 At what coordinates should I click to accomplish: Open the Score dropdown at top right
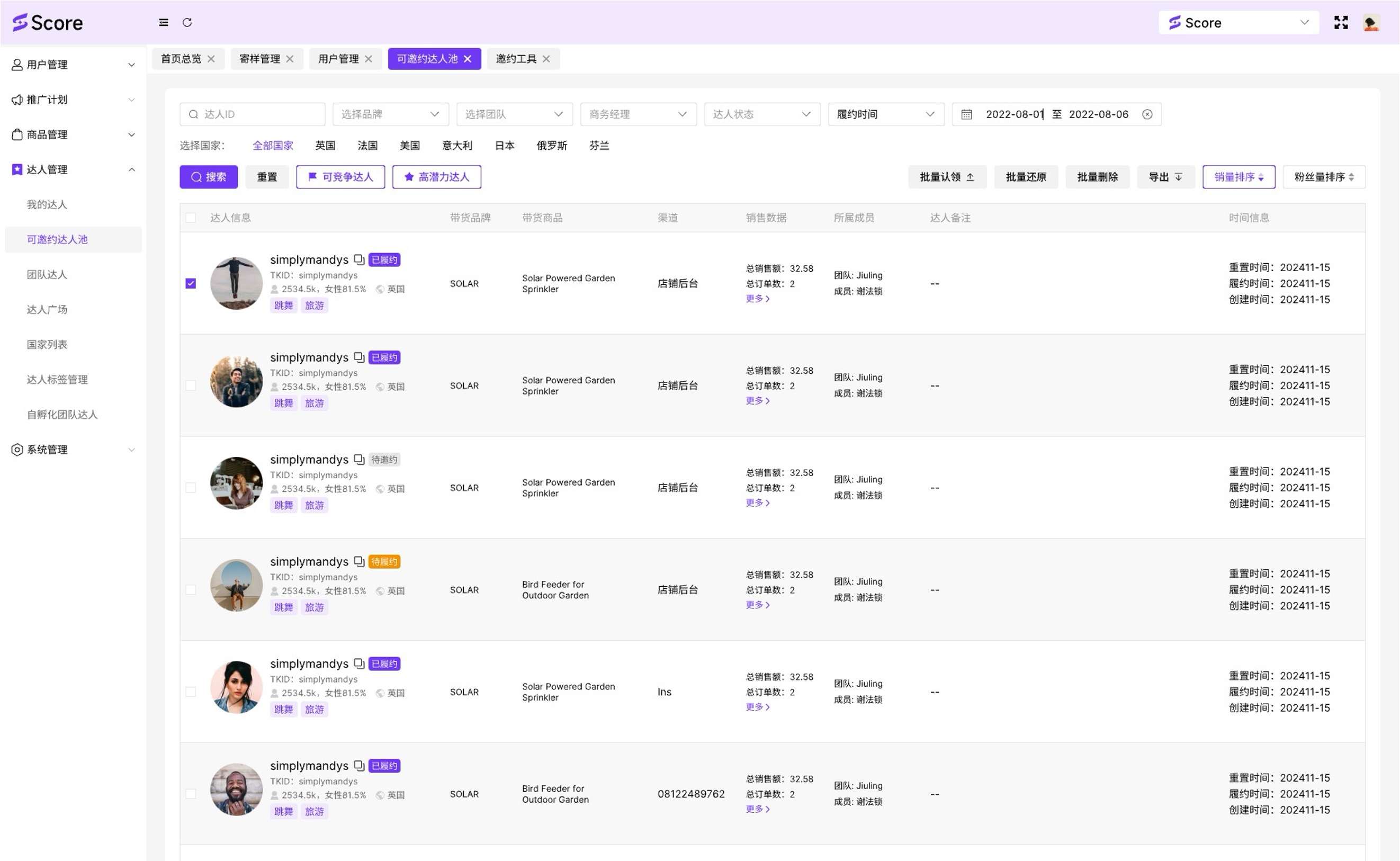[x=1306, y=22]
